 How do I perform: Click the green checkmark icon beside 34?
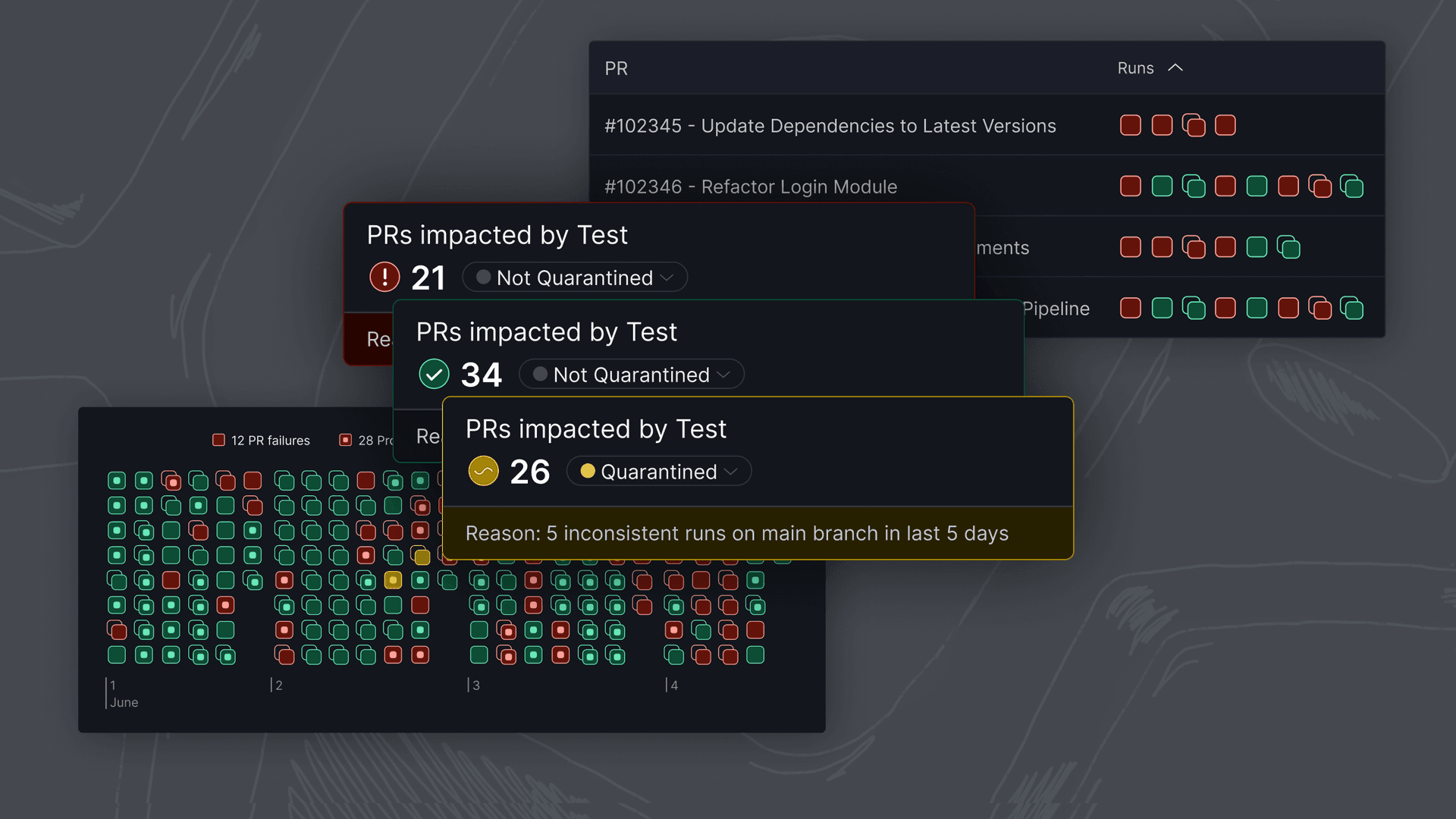point(434,374)
